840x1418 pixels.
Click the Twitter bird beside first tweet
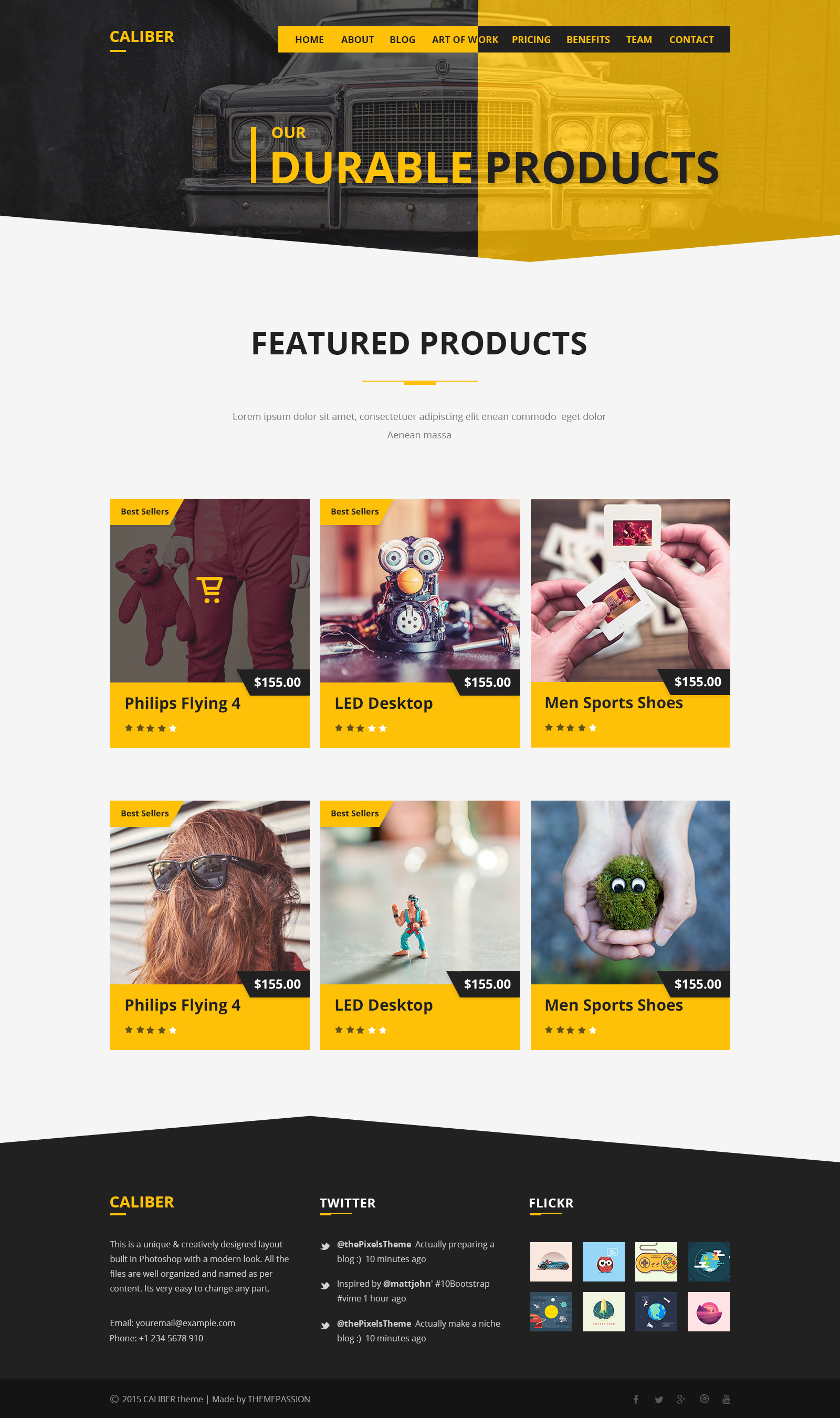point(325,1246)
